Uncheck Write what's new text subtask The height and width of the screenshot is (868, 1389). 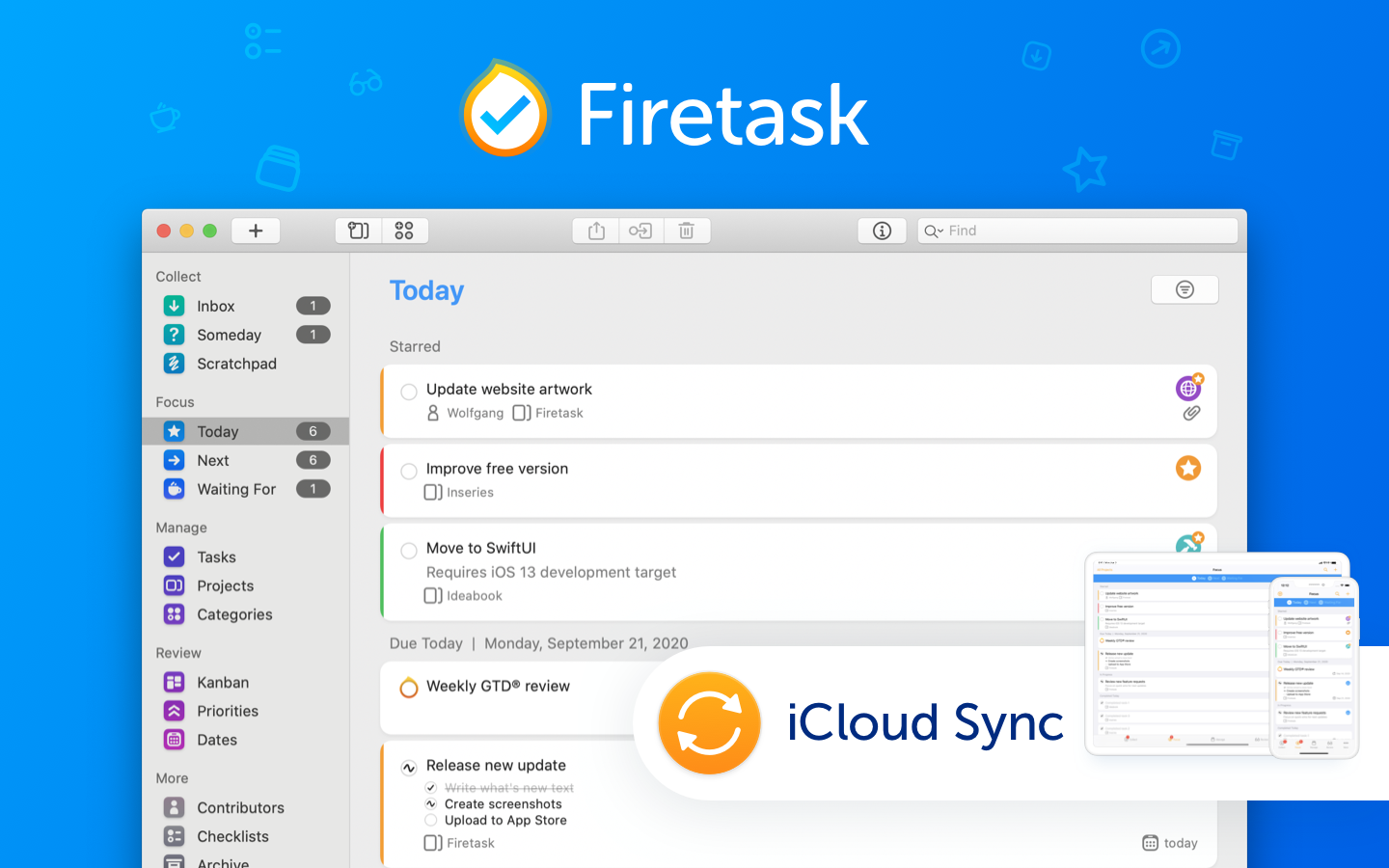point(431,788)
